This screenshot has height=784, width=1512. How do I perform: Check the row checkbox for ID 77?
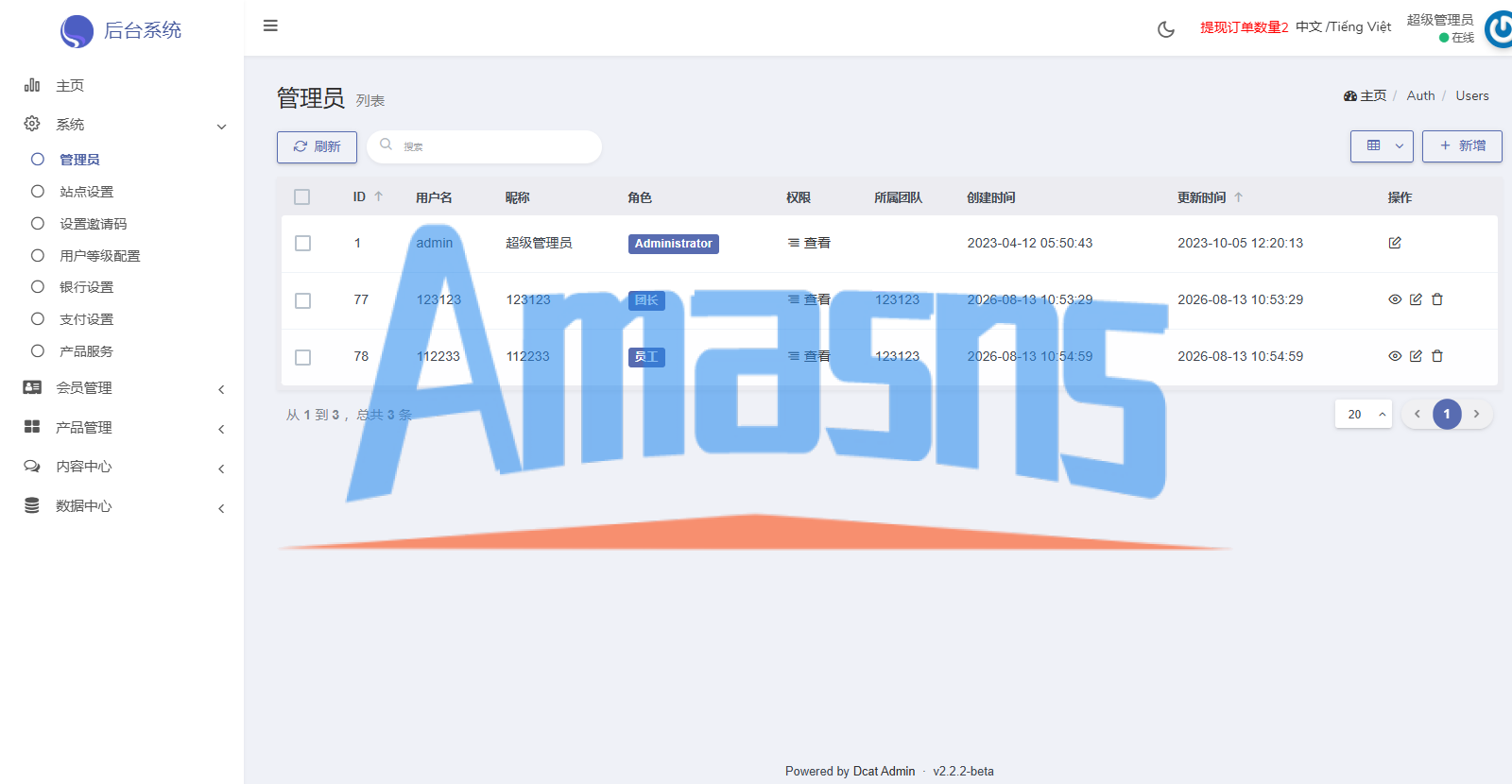point(302,300)
